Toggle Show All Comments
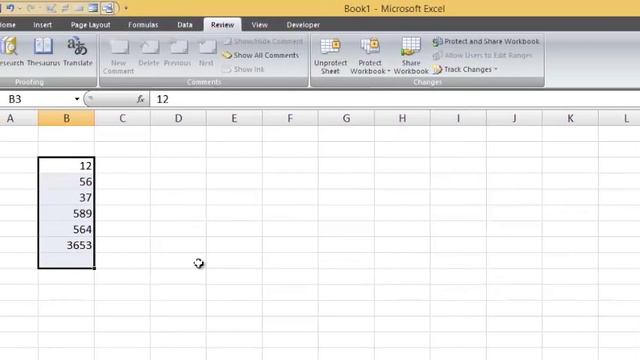 pos(260,55)
